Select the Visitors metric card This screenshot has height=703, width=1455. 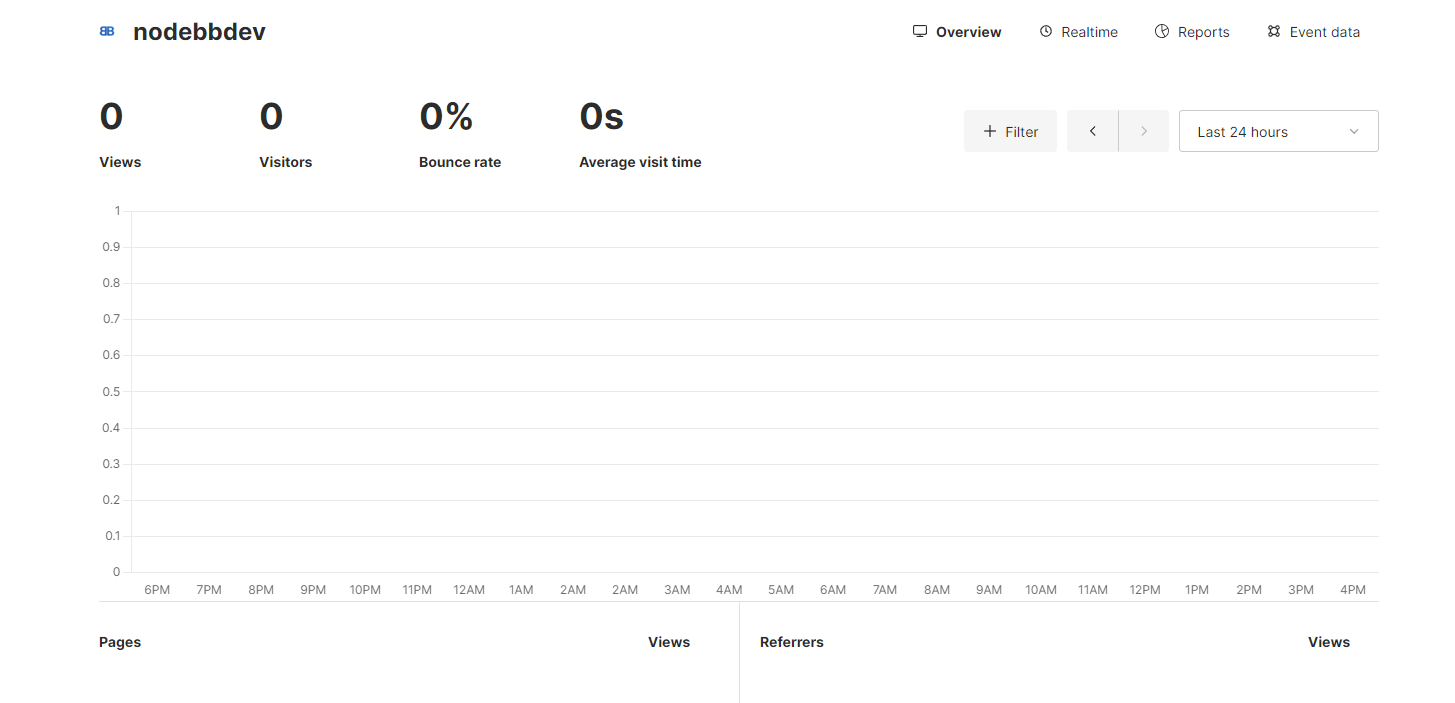[285, 134]
